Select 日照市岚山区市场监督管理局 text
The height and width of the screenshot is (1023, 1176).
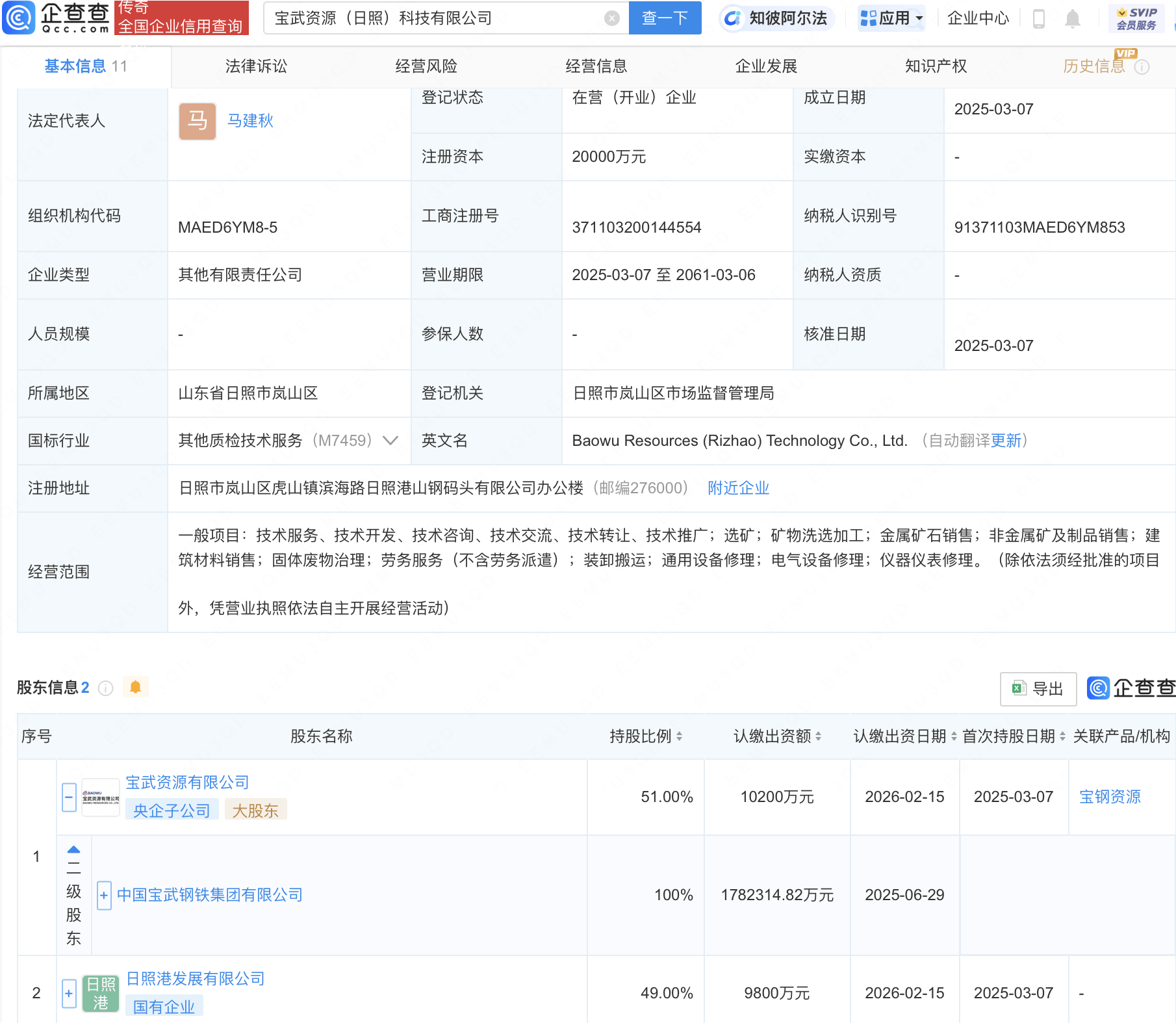pyautogui.click(x=673, y=393)
